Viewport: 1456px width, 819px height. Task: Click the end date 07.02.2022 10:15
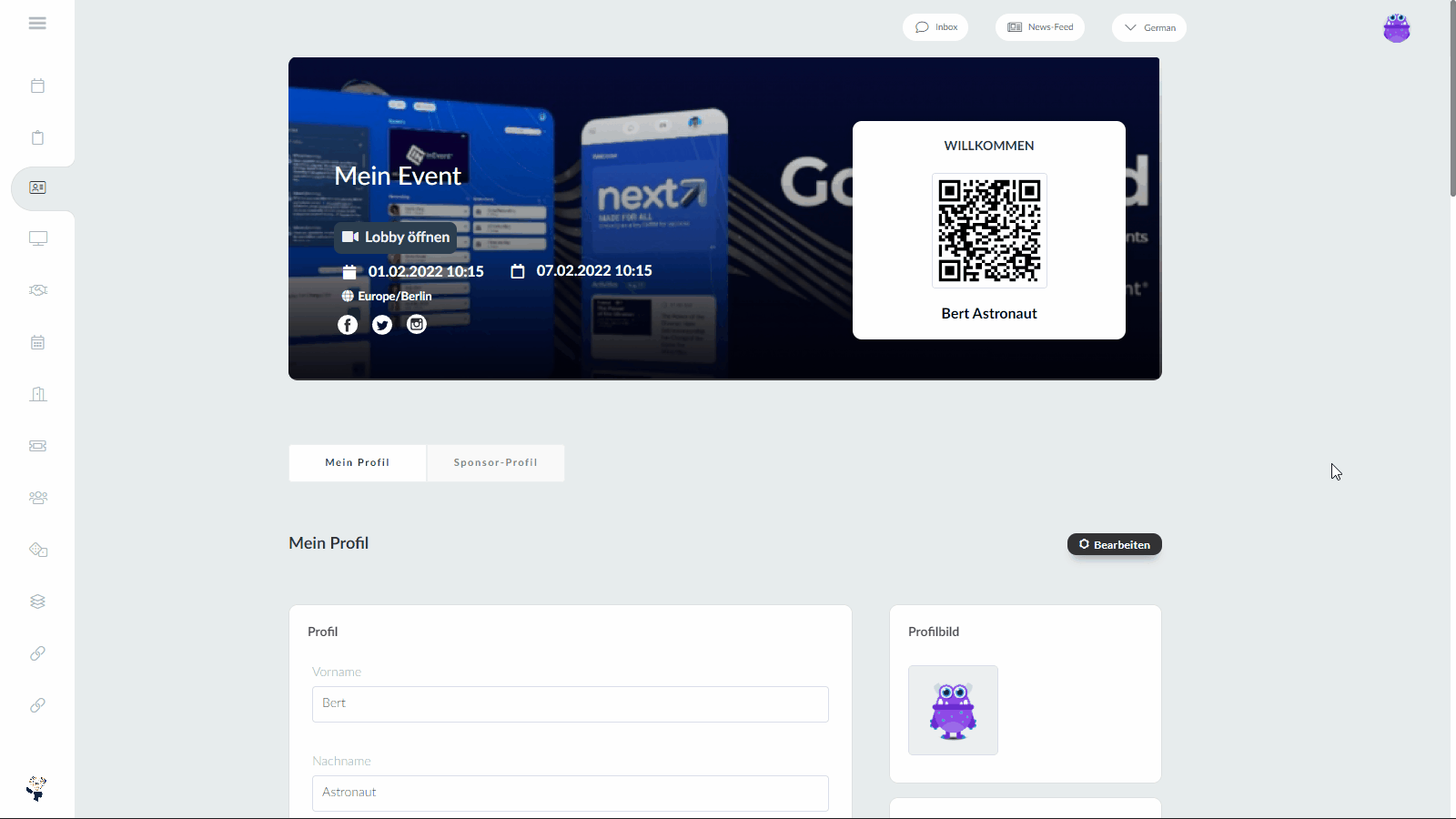pyautogui.click(x=594, y=270)
